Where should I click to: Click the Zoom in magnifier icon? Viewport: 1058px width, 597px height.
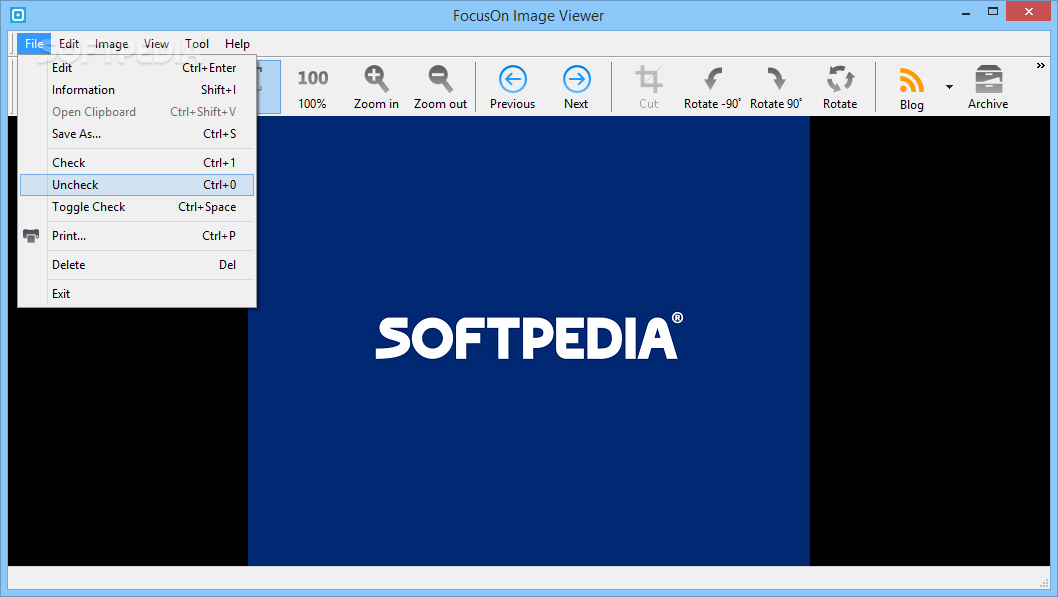tap(377, 80)
